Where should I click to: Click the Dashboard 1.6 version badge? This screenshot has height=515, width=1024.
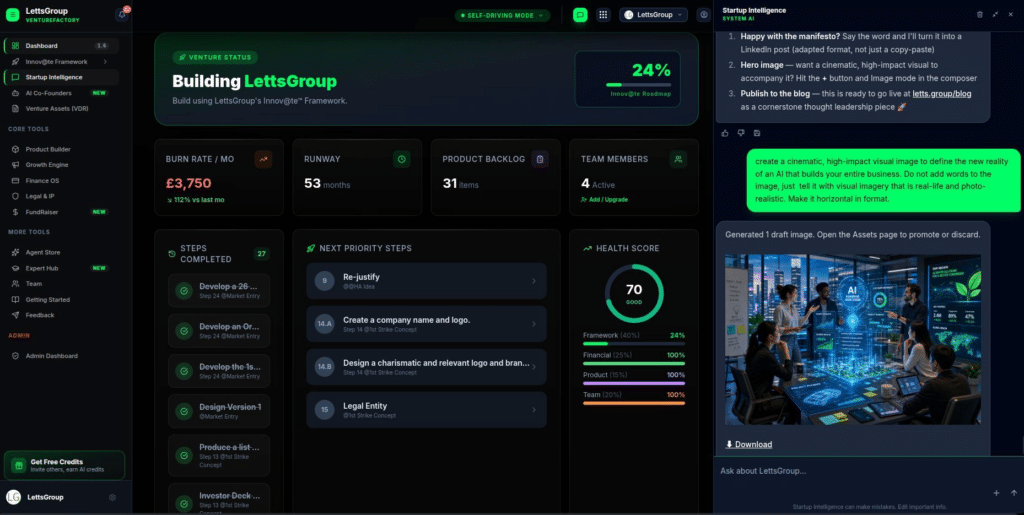point(101,46)
